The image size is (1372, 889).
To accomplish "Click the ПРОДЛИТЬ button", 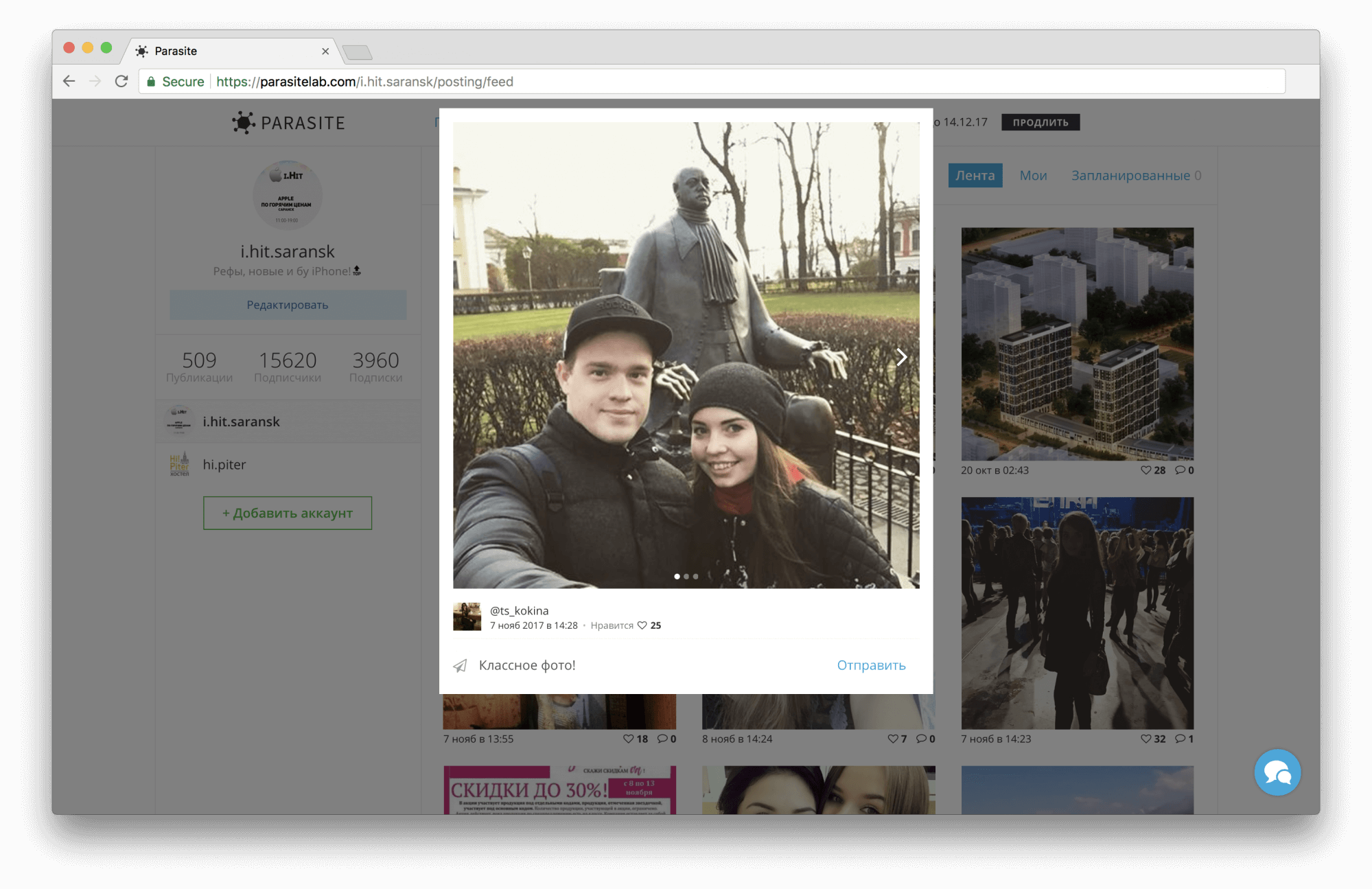I will 1040,123.
